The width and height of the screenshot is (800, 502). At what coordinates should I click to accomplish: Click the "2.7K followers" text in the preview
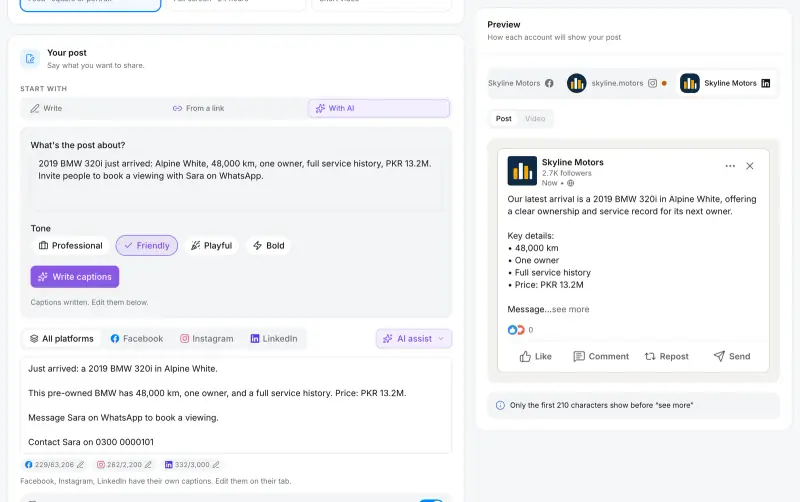[x=566, y=173]
